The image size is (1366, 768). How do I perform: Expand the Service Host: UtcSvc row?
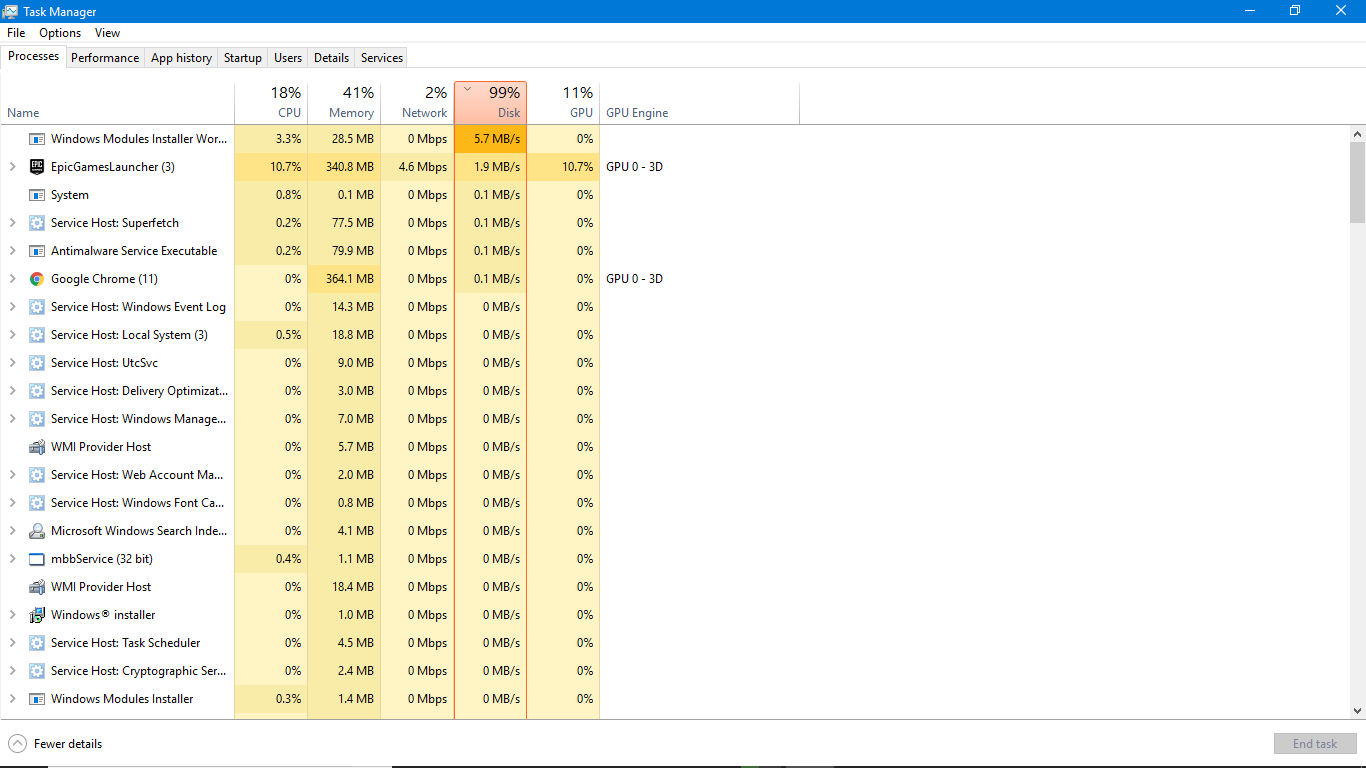pos(12,363)
